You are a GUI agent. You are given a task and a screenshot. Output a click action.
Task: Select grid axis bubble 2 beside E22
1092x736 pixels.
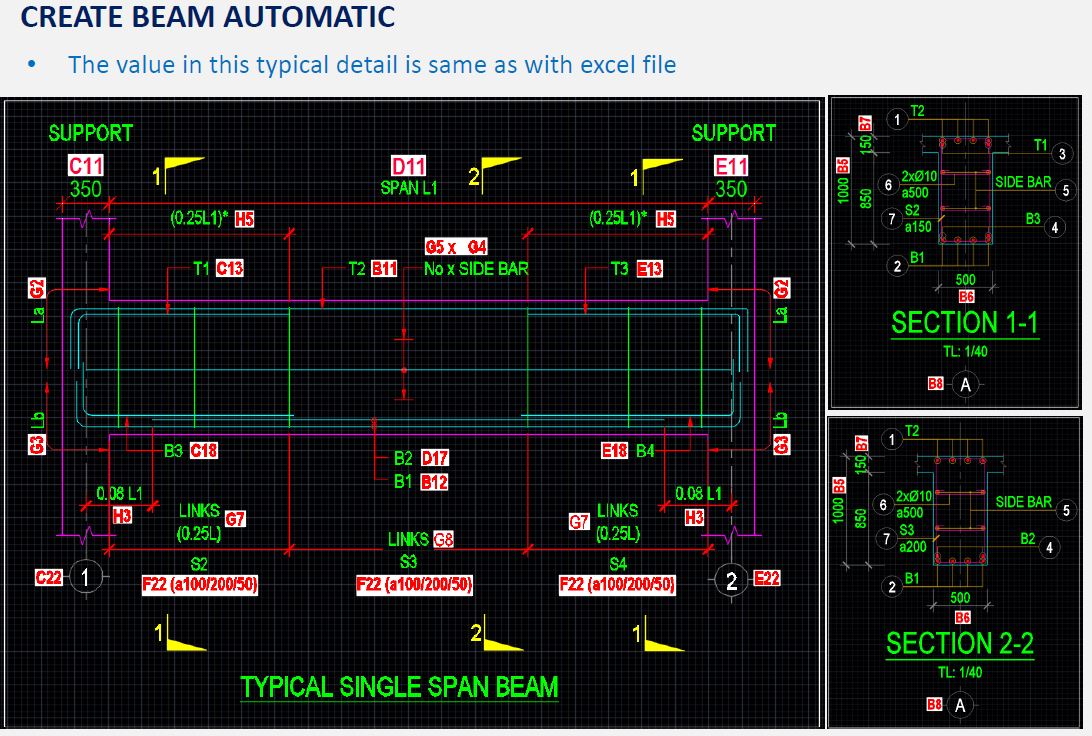731,579
